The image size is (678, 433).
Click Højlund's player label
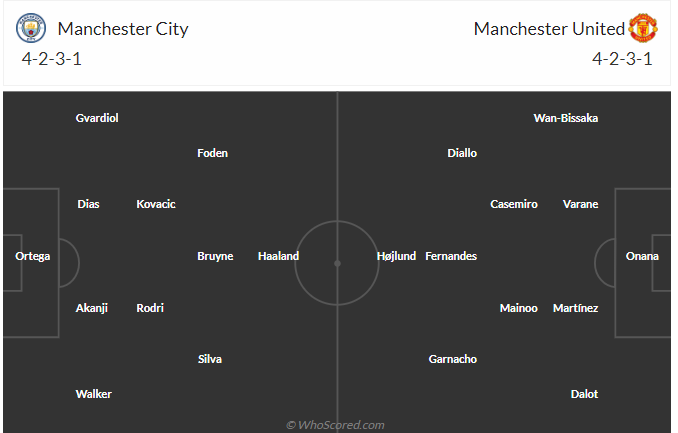pyautogui.click(x=396, y=256)
